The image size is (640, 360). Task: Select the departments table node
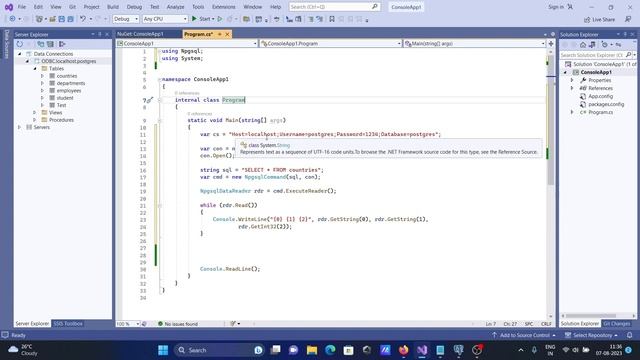click(x=71, y=83)
